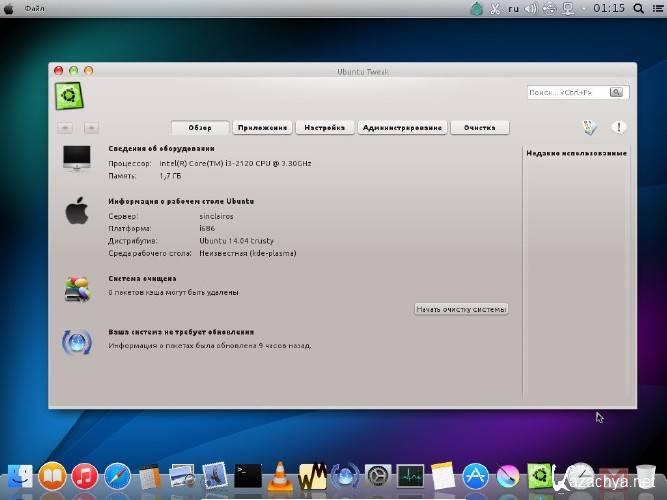Switch to the Приложения tab
This screenshot has height=500, width=667.
263,128
